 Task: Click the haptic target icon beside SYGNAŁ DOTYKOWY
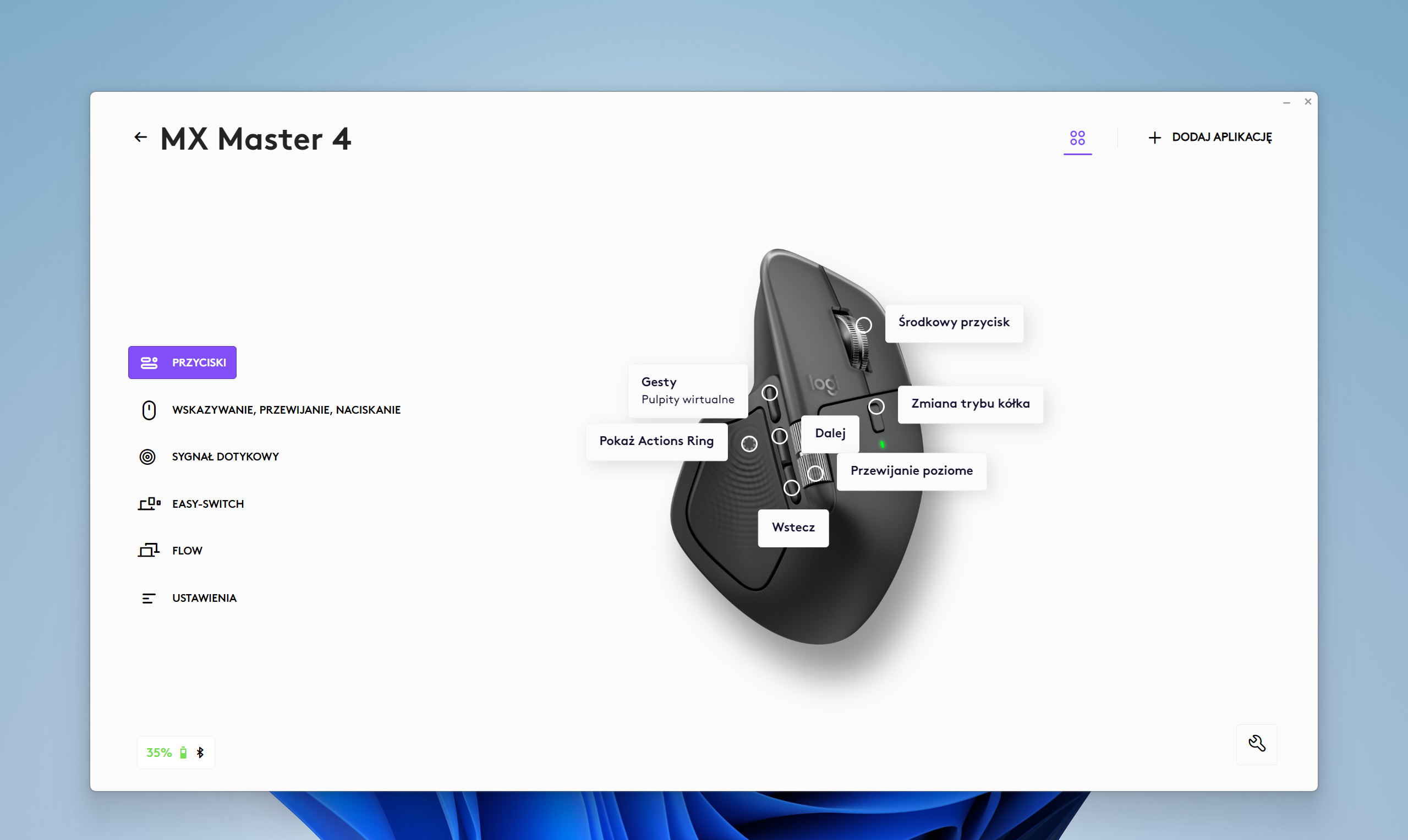[147, 457]
